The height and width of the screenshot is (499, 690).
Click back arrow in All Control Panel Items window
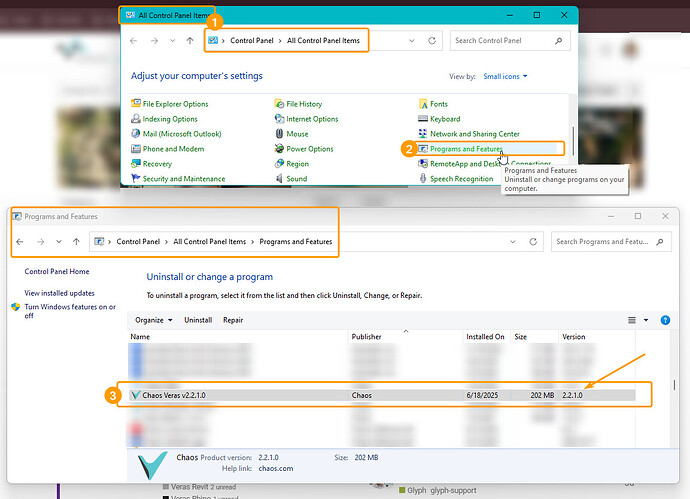(x=134, y=40)
